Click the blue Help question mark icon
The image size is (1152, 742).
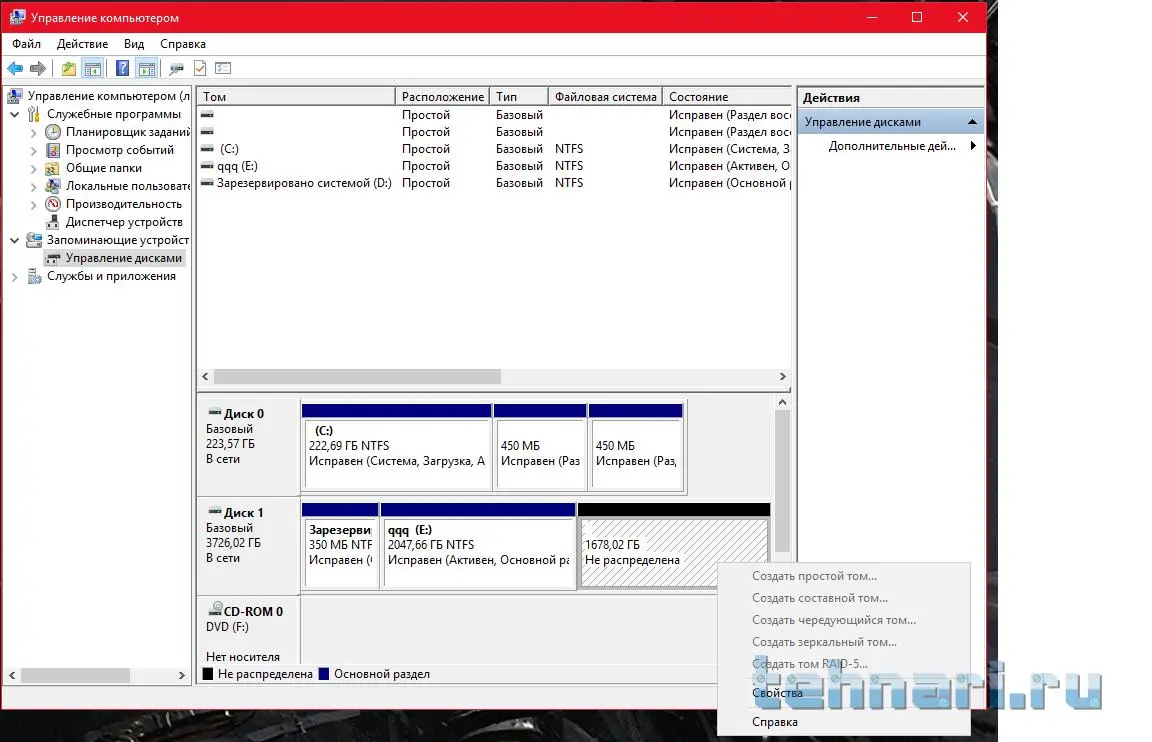[x=122, y=68]
